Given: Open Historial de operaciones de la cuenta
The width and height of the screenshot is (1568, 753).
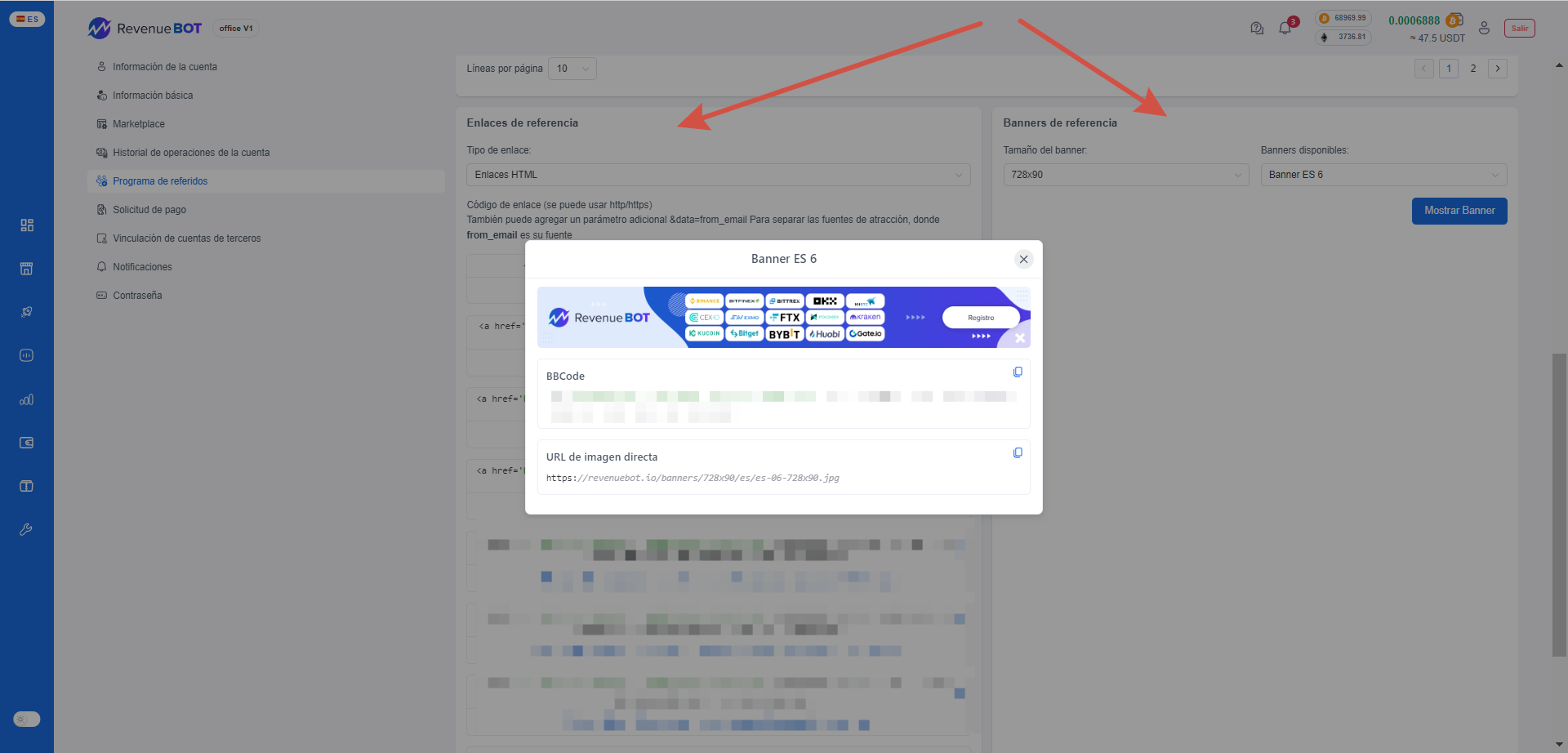Looking at the screenshot, I should click(266, 153).
